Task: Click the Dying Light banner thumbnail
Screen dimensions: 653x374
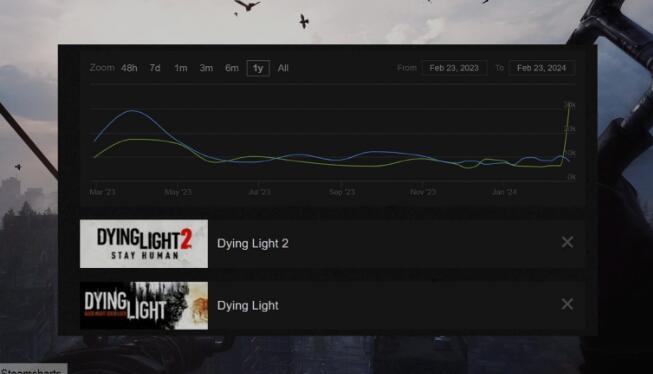Action: pyautogui.click(x=144, y=306)
